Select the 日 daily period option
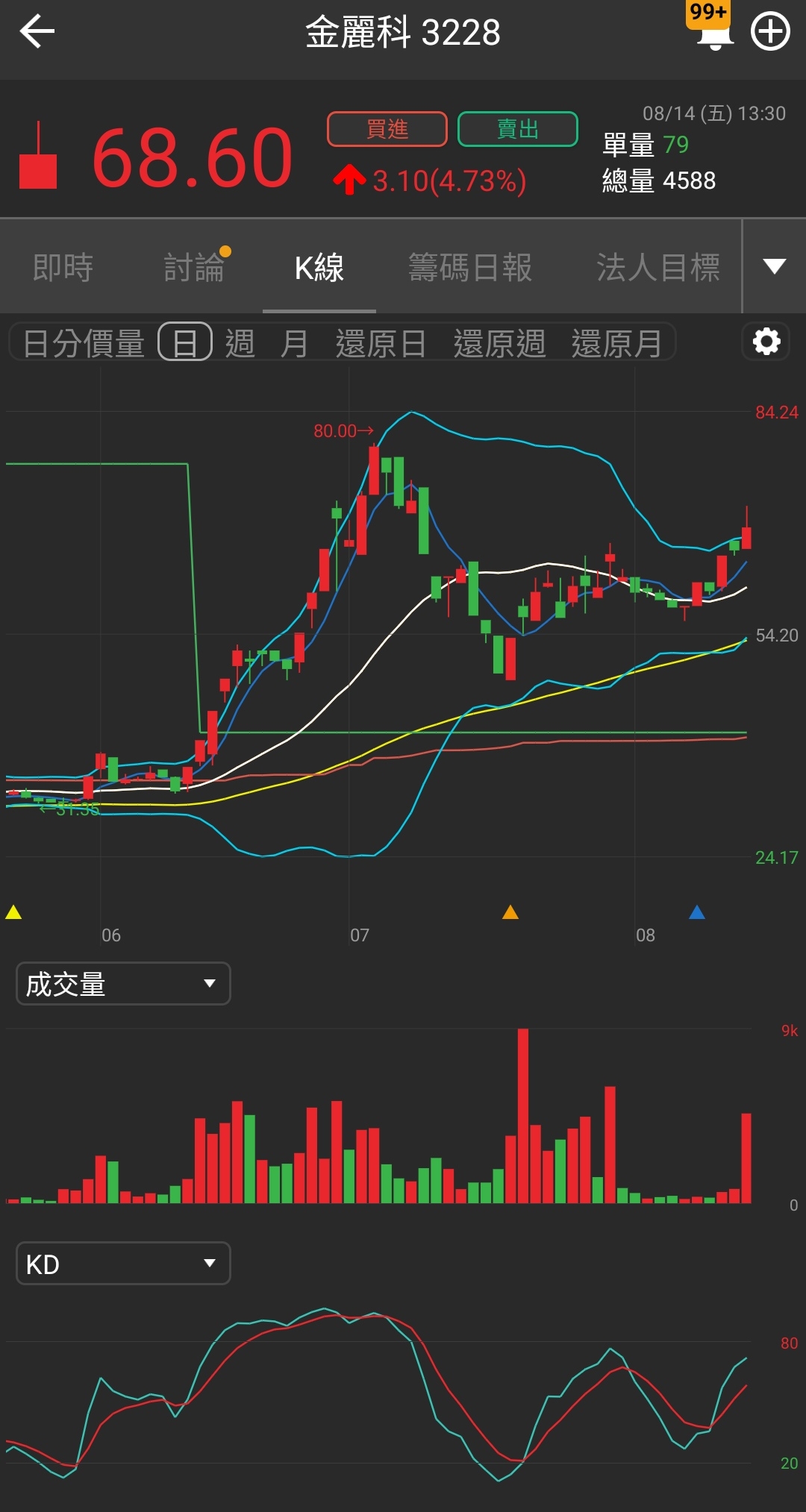This screenshot has width=806, height=1512. pos(185,343)
